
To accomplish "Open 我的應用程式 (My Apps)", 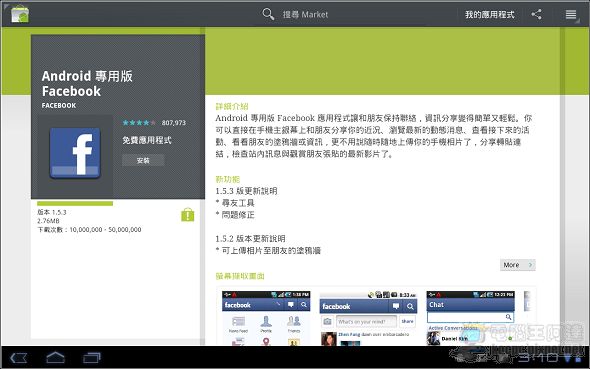I will click(x=490, y=14).
